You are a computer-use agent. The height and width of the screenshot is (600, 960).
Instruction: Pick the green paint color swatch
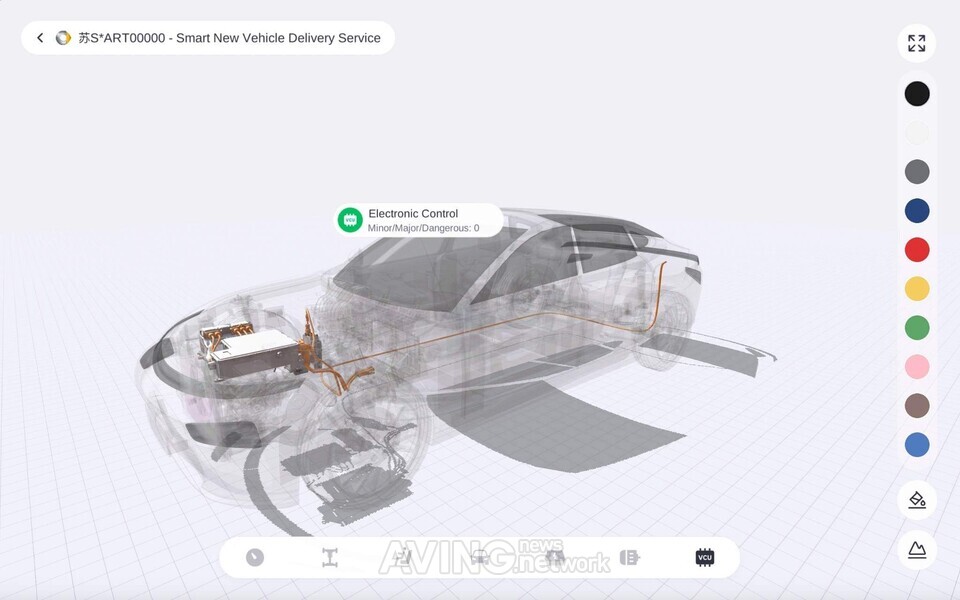click(x=917, y=327)
